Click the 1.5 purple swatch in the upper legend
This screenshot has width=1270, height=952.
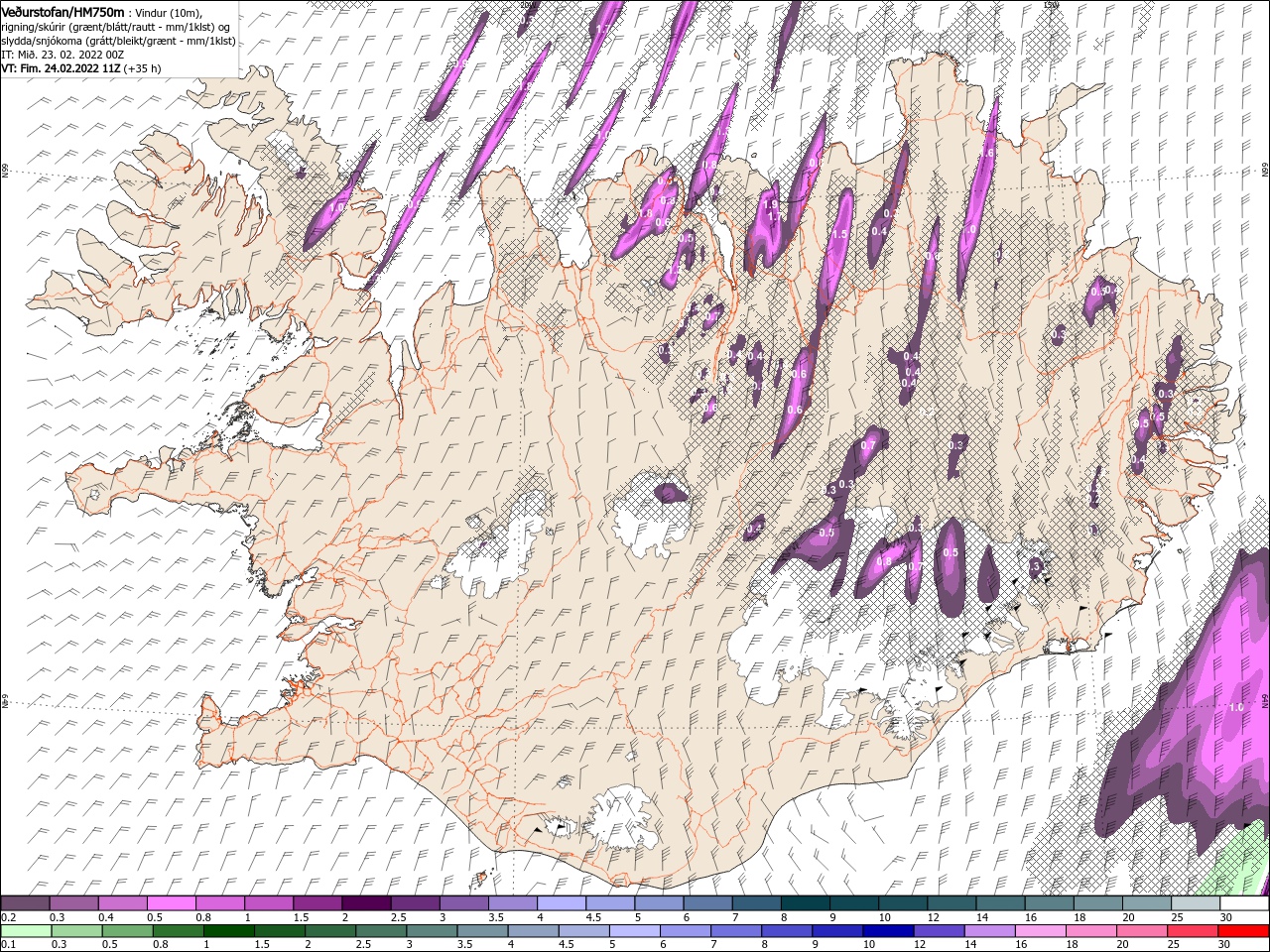tap(317, 903)
